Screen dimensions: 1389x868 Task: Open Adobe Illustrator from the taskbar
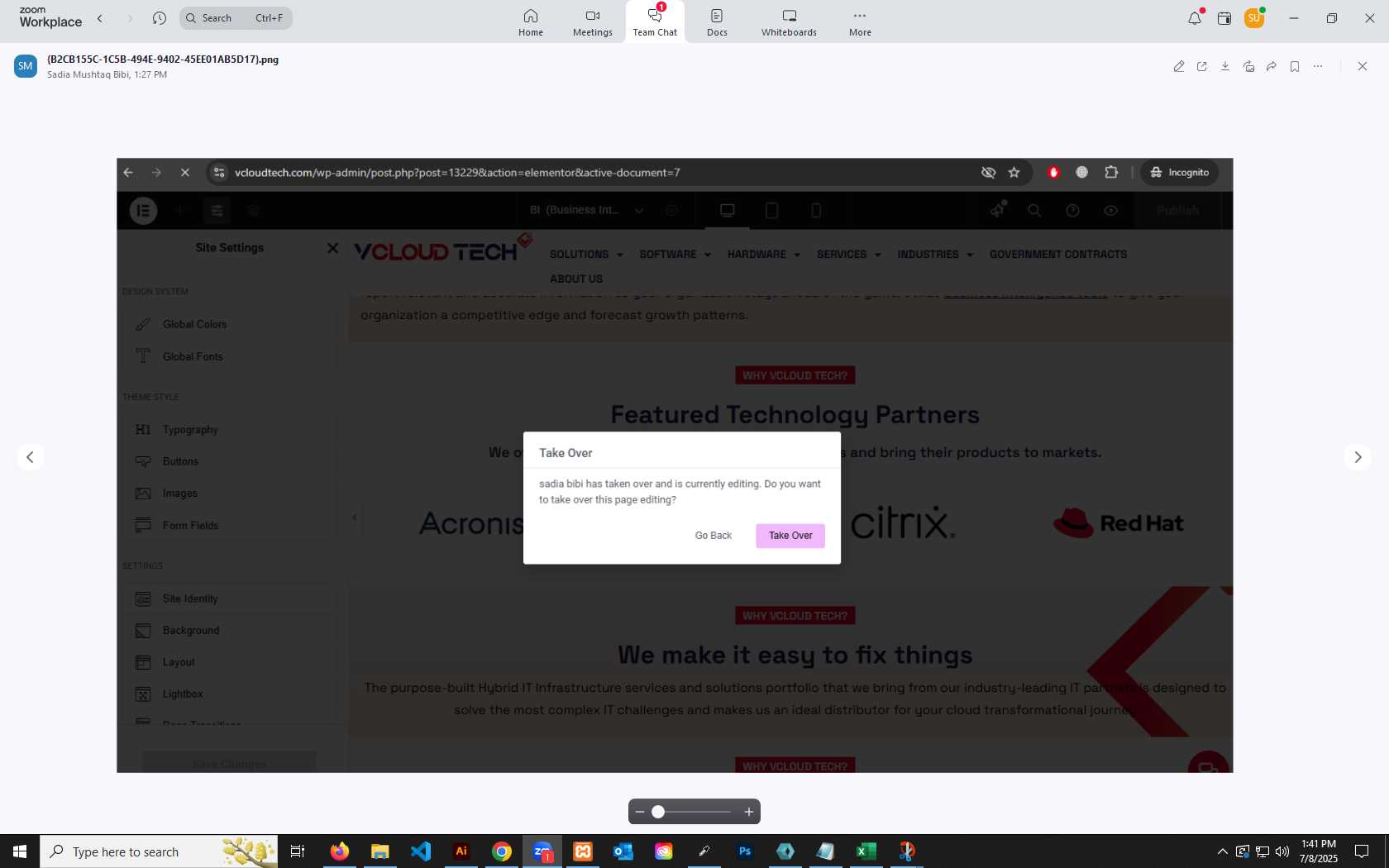[461, 851]
